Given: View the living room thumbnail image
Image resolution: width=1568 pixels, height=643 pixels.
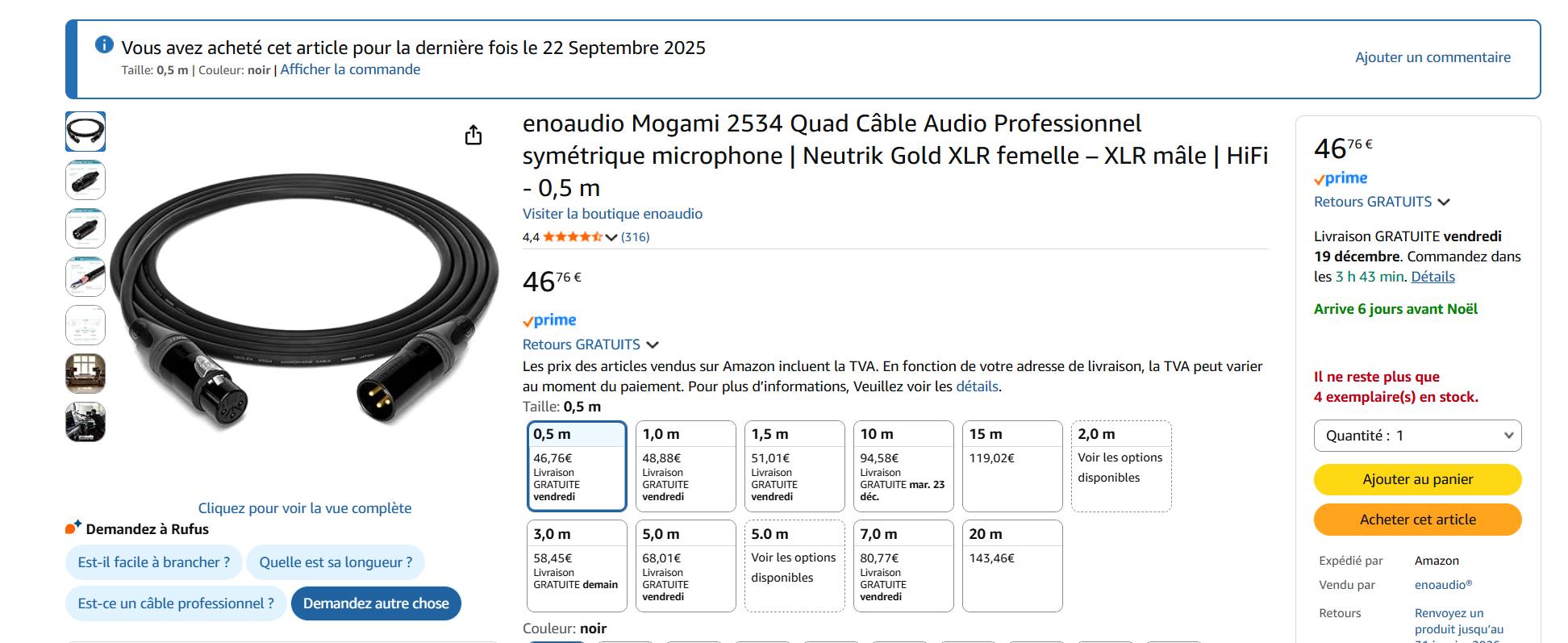Looking at the screenshot, I should [x=85, y=374].
